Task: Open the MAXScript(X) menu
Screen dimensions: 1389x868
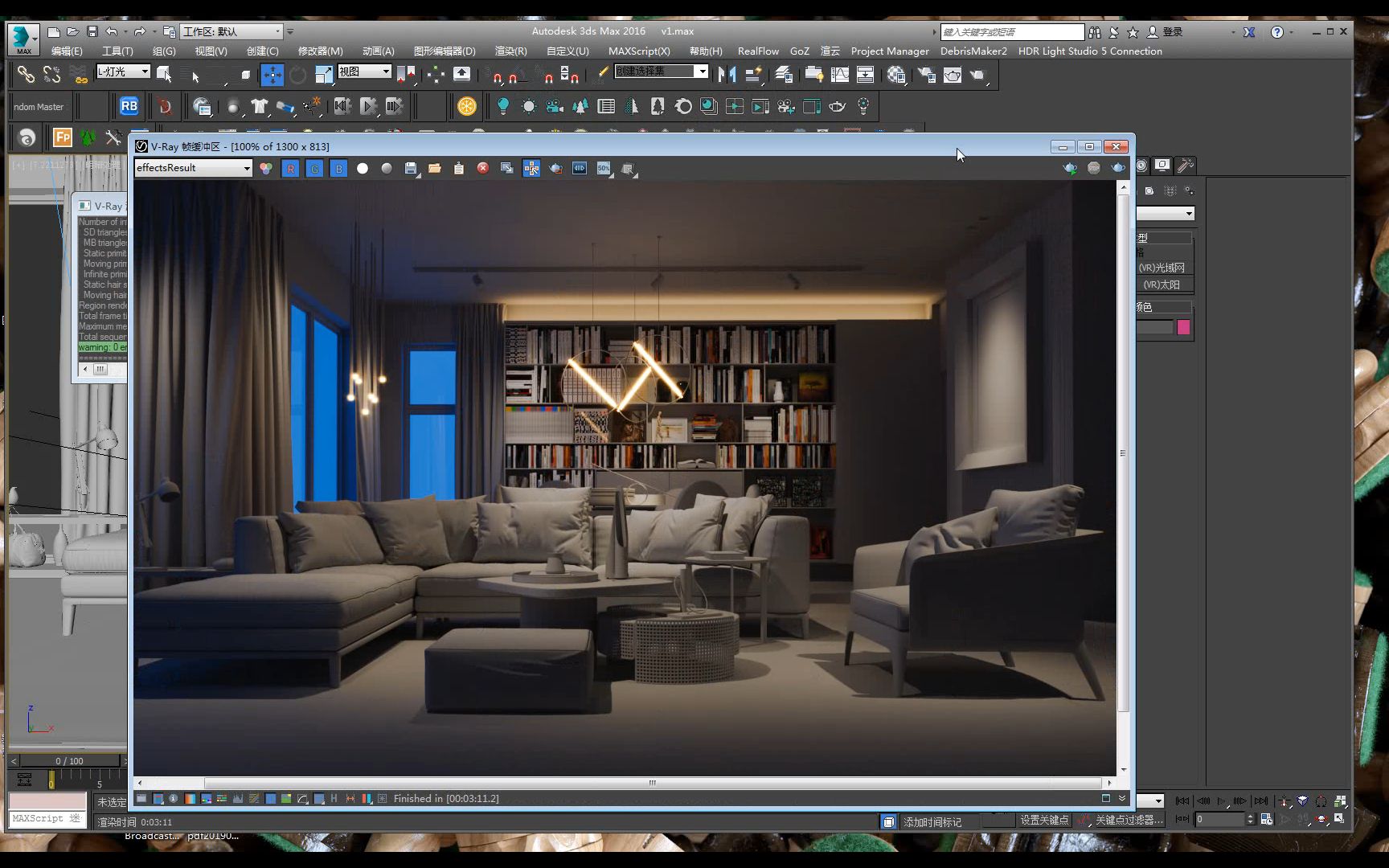Action: (x=639, y=51)
